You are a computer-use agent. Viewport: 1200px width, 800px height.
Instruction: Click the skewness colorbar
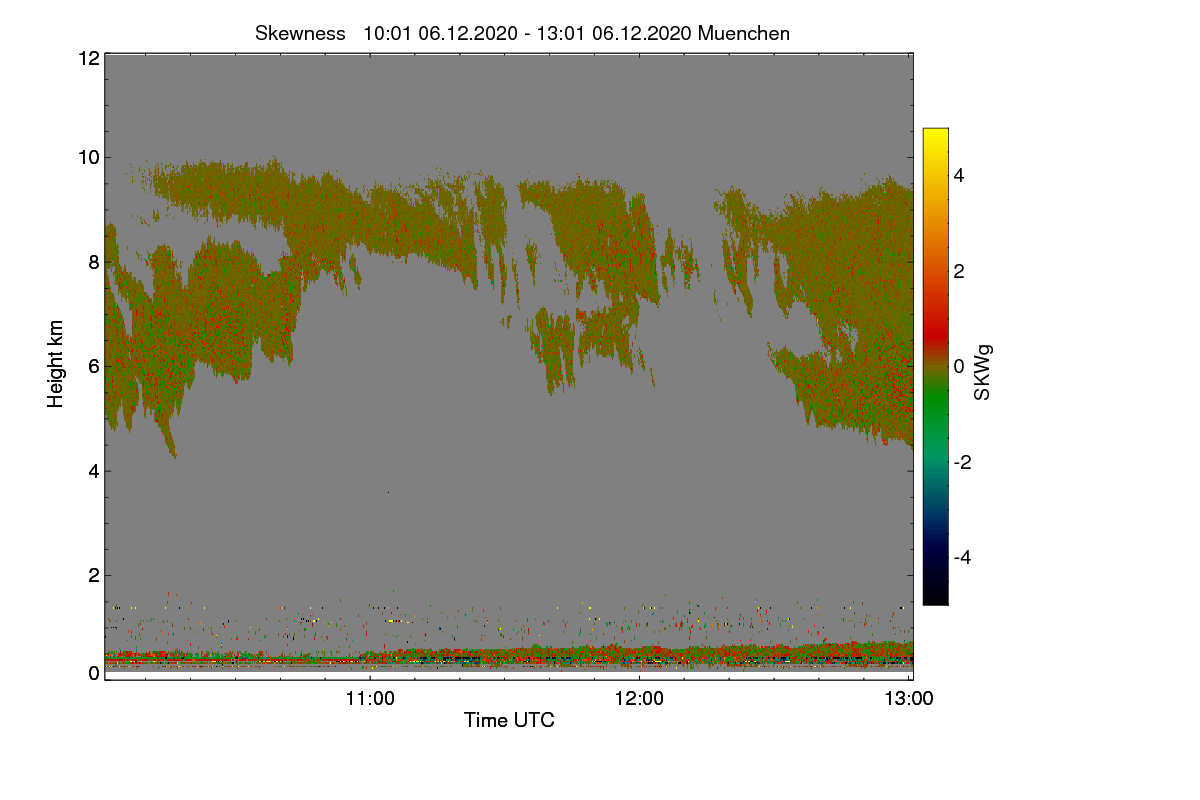tap(935, 366)
